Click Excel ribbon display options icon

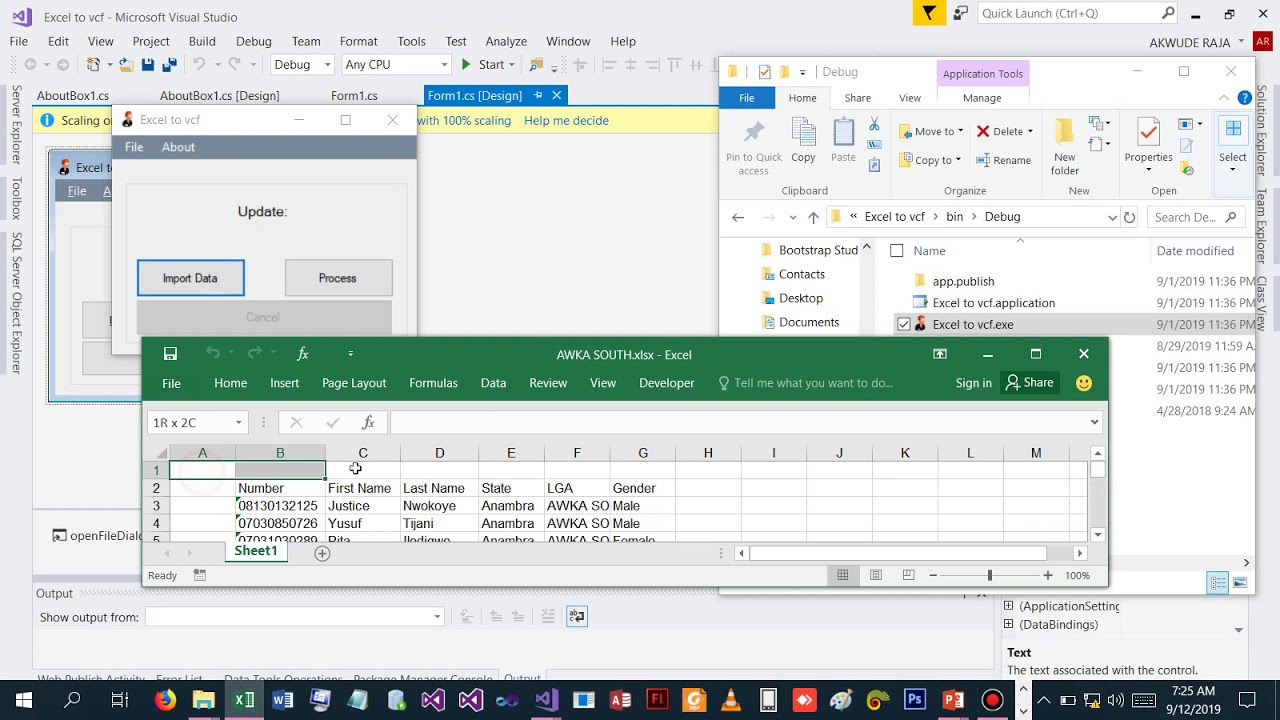tap(940, 354)
